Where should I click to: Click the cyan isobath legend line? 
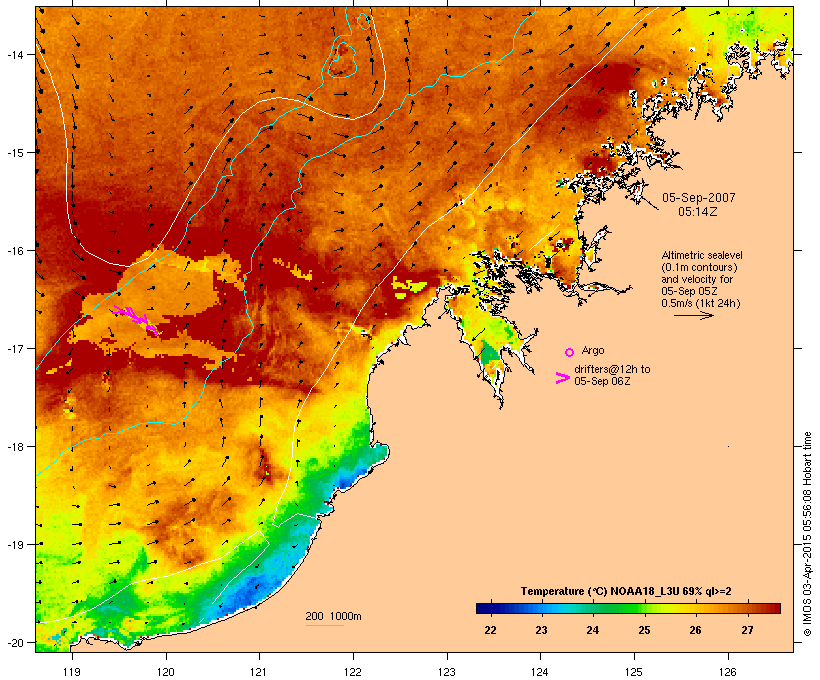tap(325, 625)
